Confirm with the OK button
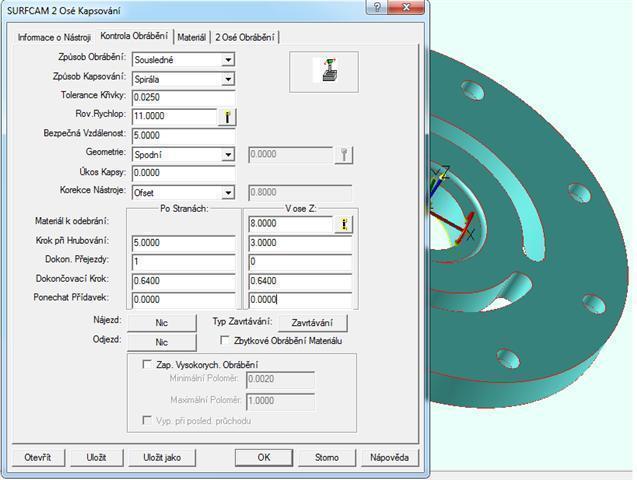The image size is (637, 480). [264, 457]
